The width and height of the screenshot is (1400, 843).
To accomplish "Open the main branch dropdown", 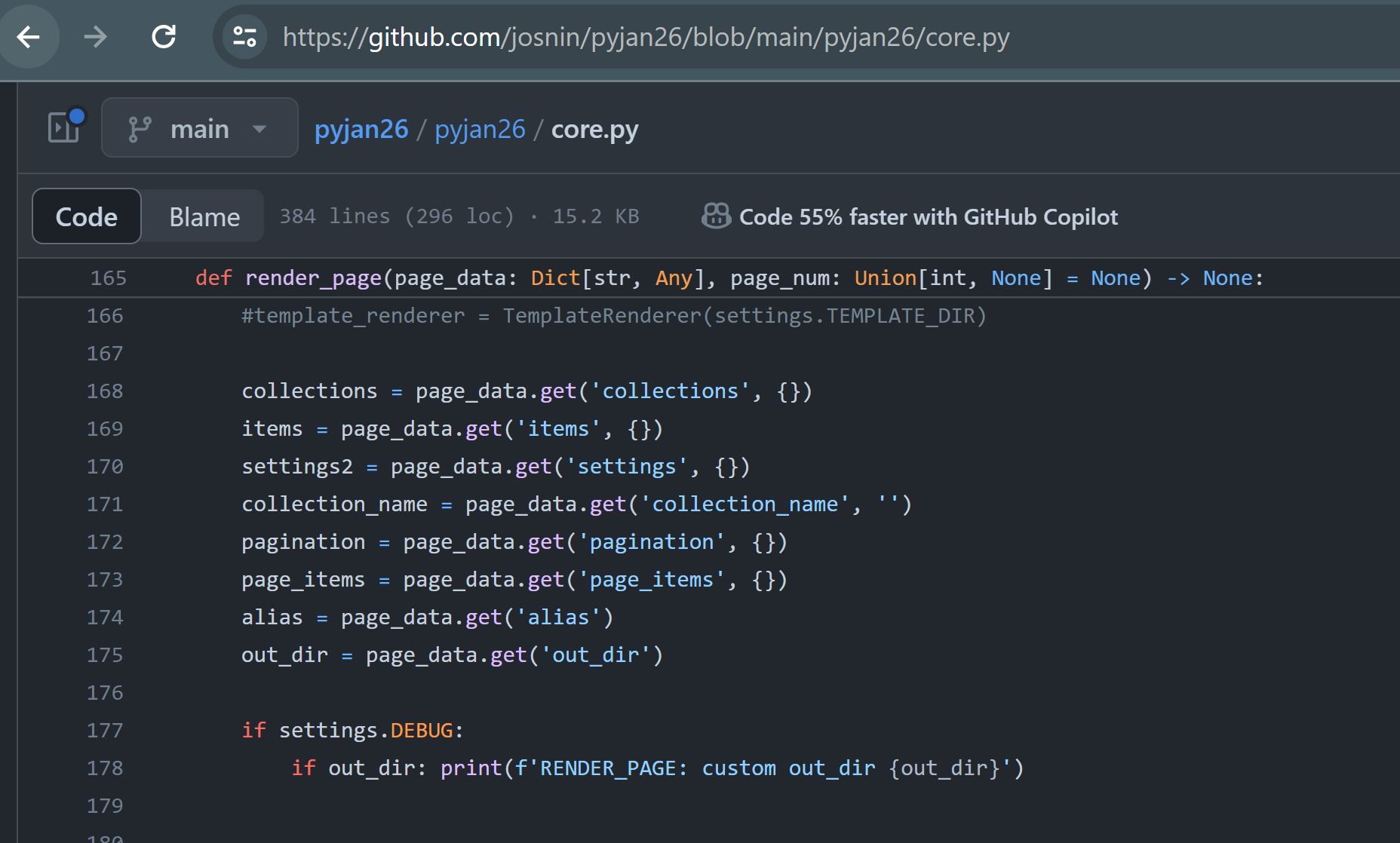I will [200, 128].
